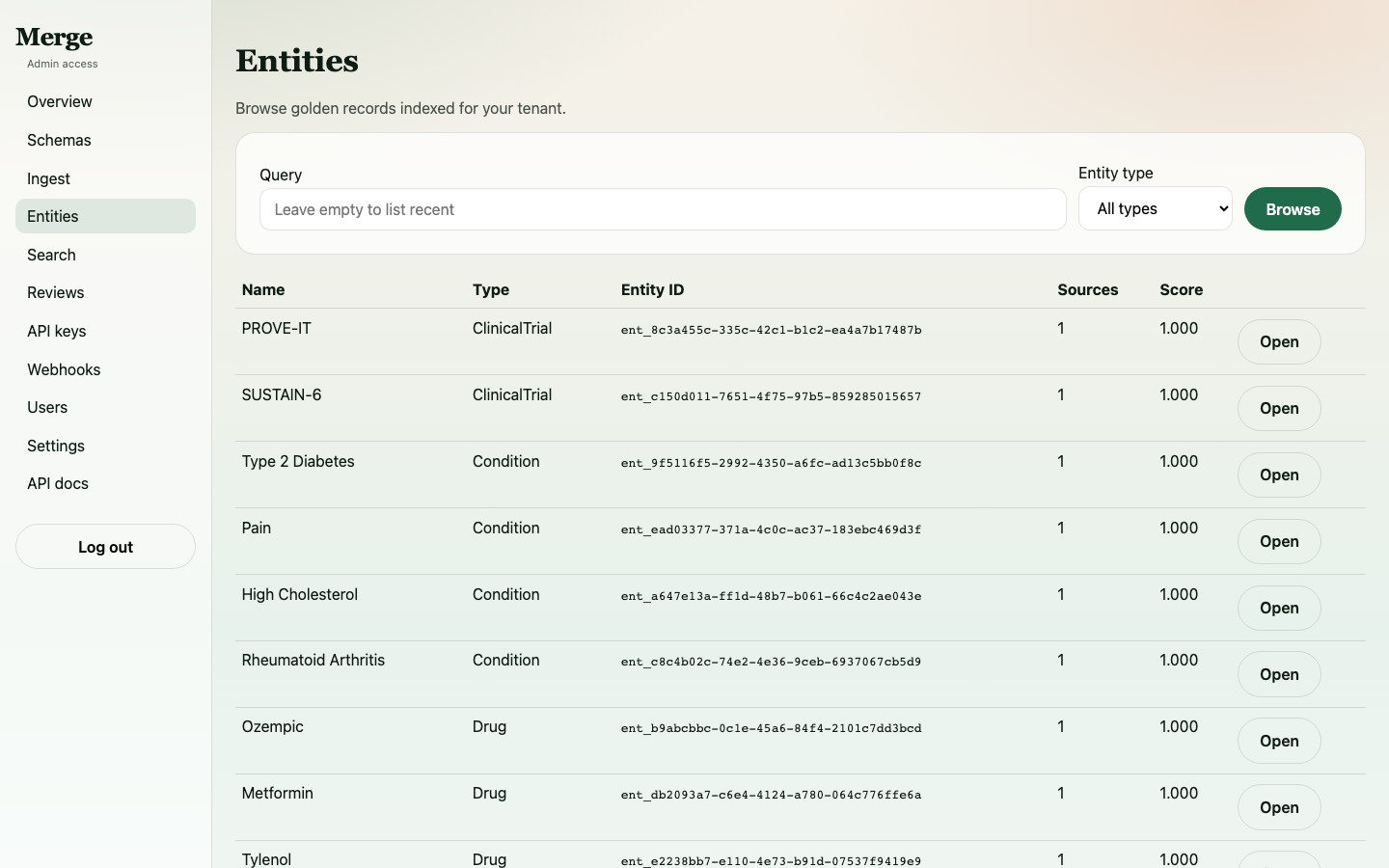Select entity ID starting ent_c8c4b02c

pyautogui.click(x=772, y=662)
